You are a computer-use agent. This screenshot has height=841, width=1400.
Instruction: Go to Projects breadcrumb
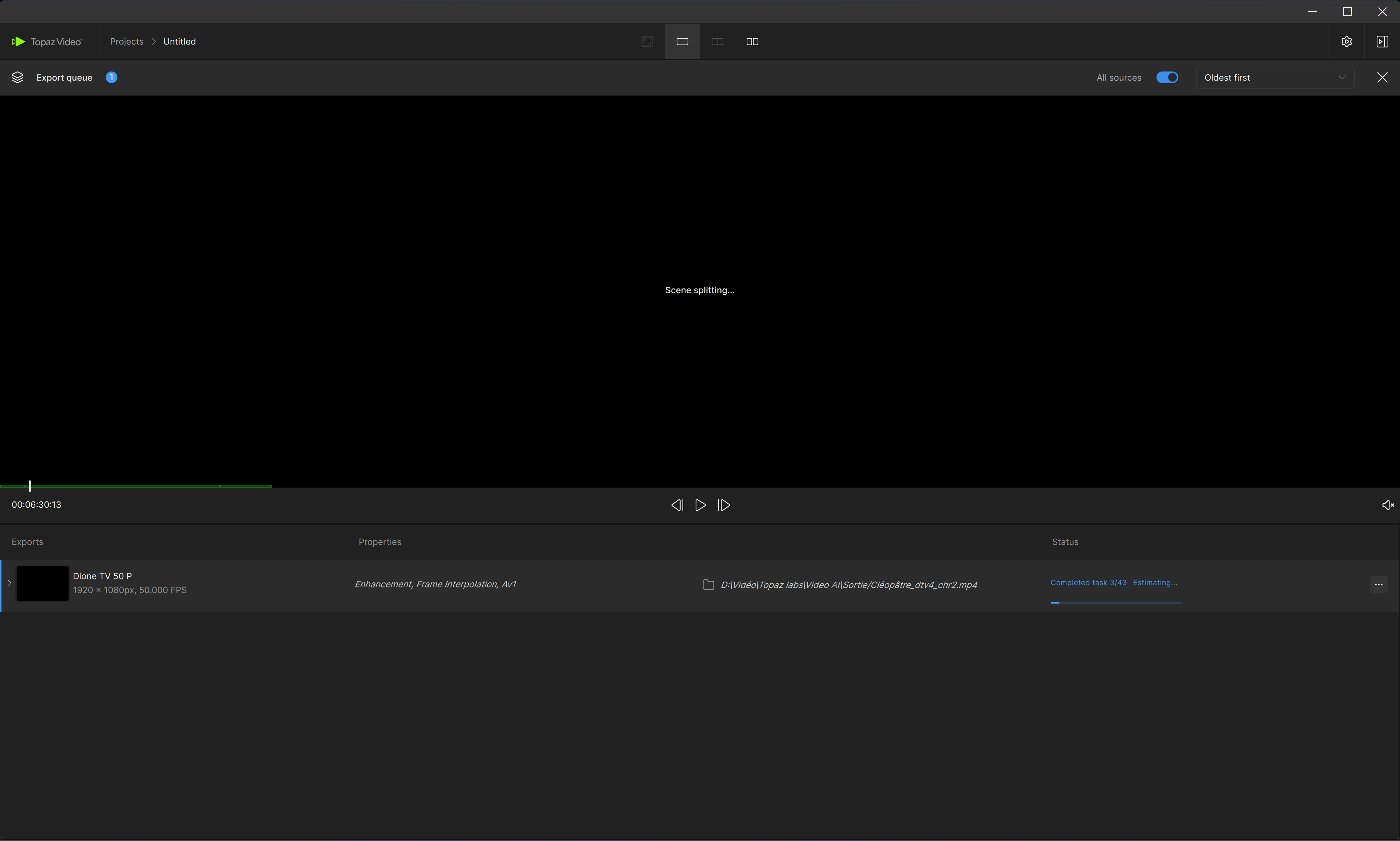pos(126,41)
